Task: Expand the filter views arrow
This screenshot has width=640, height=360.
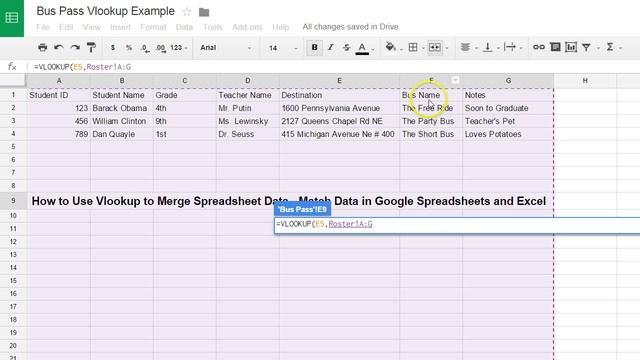Action: pyautogui.click(x=598, y=48)
